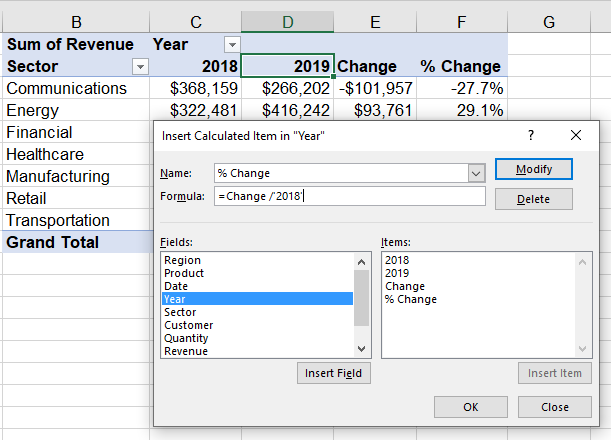The height and width of the screenshot is (440, 611).
Task: Click the Delete button
Action: [x=533, y=199]
